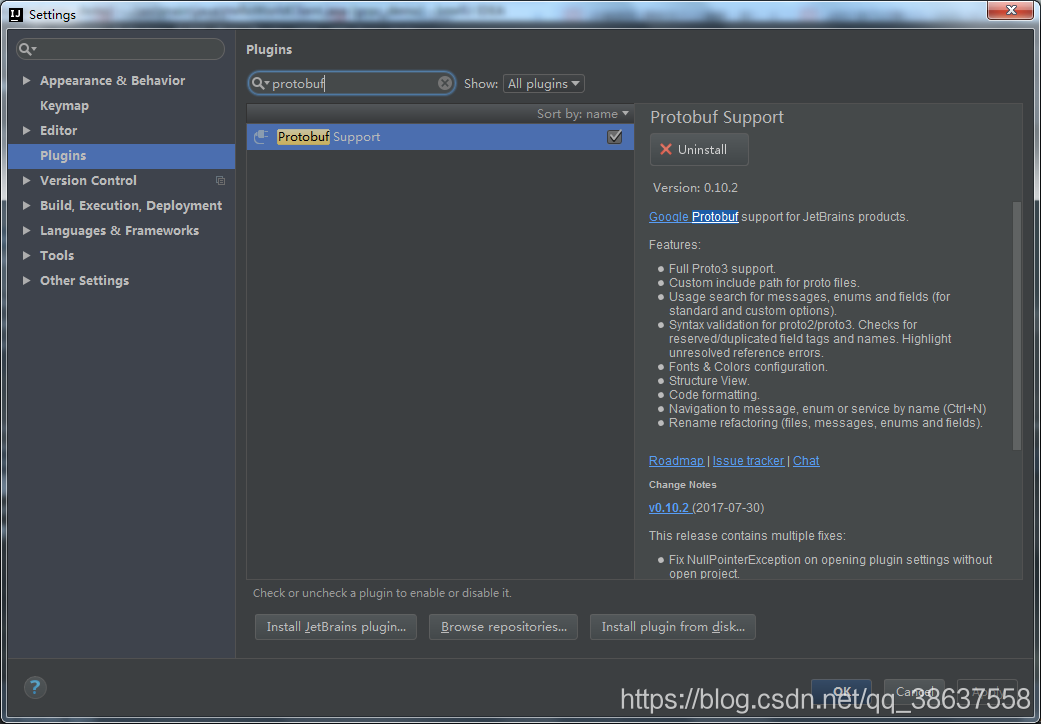The width and height of the screenshot is (1041, 724).
Task: Open the Google link in description
Action: click(669, 217)
